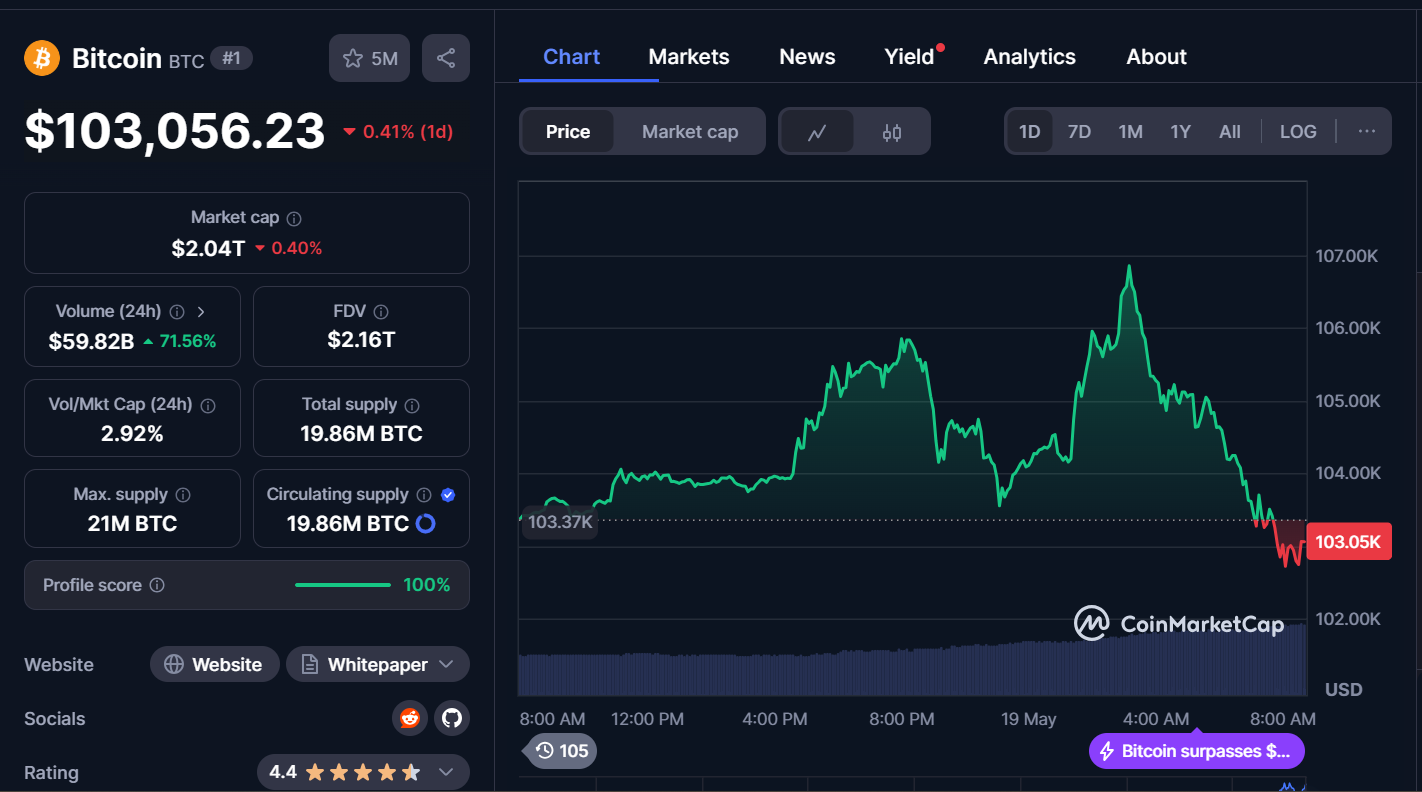Show info tooltip for Vol/Mkt Cap (24h)
This screenshot has width=1422, height=792.
[208, 405]
